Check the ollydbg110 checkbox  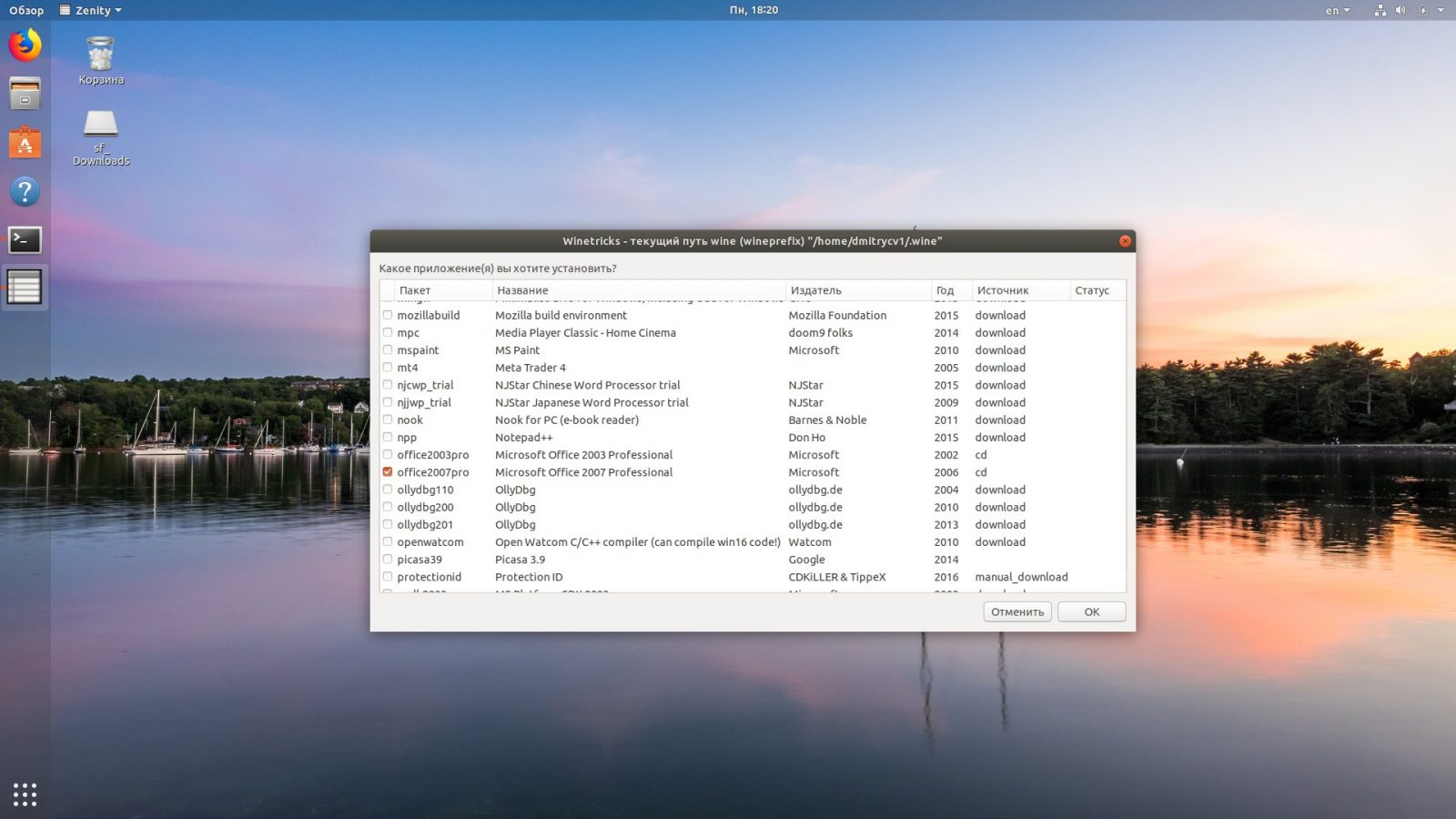pos(388,490)
